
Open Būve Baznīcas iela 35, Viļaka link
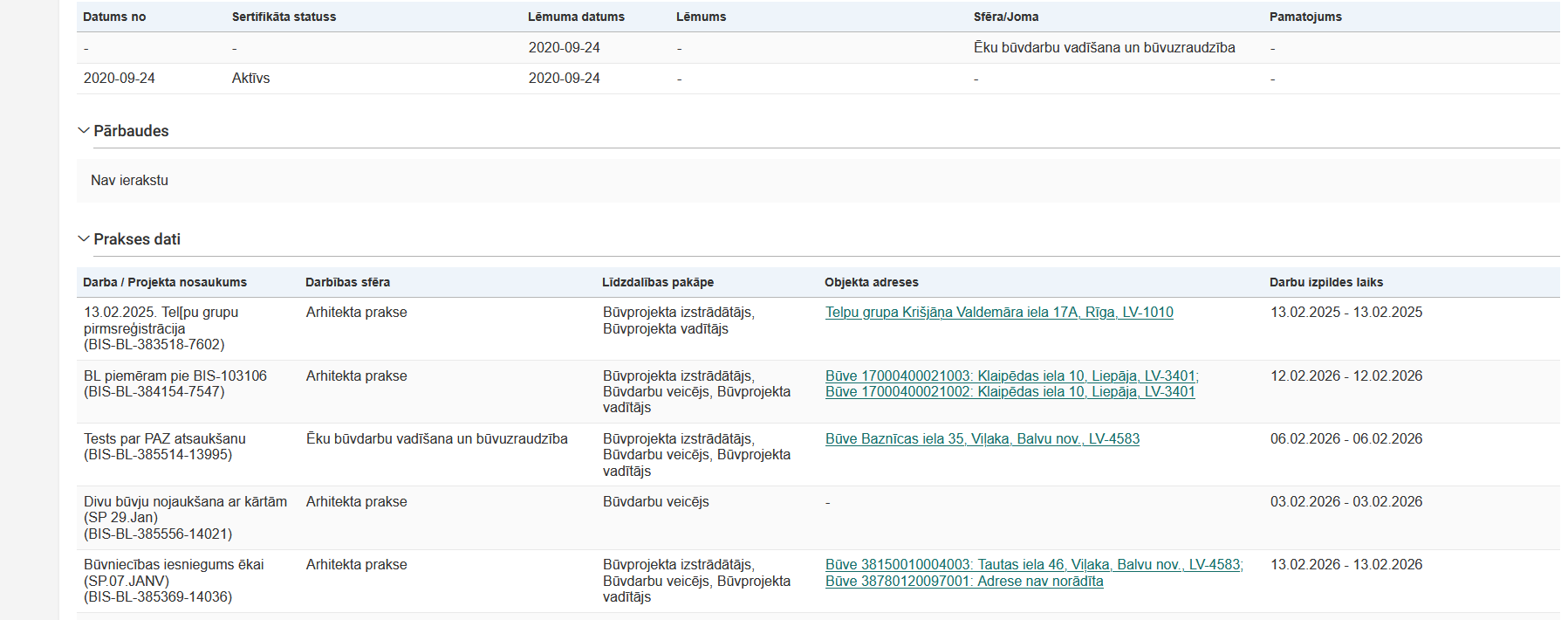(x=982, y=439)
